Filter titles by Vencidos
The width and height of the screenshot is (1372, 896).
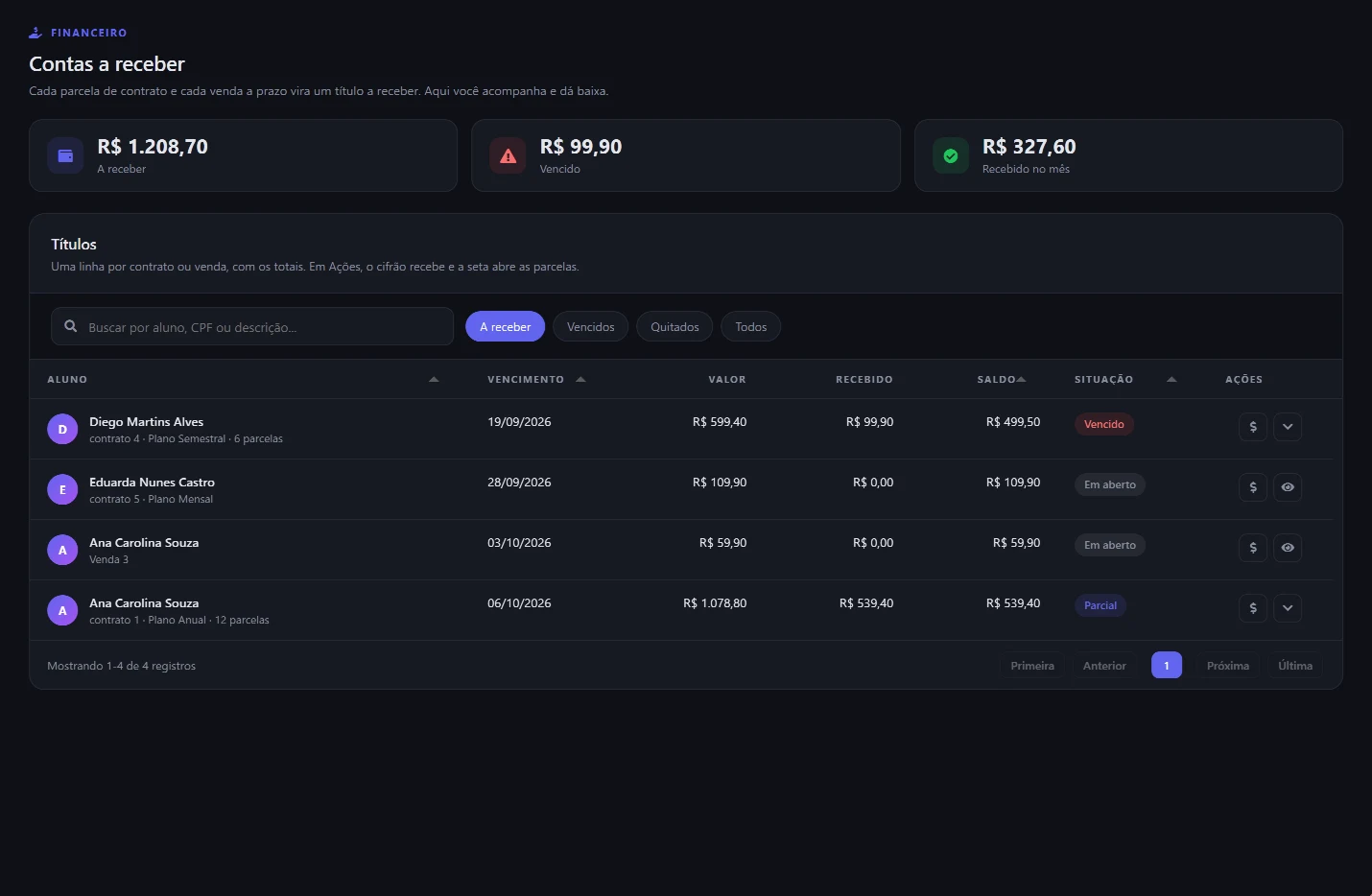591,326
